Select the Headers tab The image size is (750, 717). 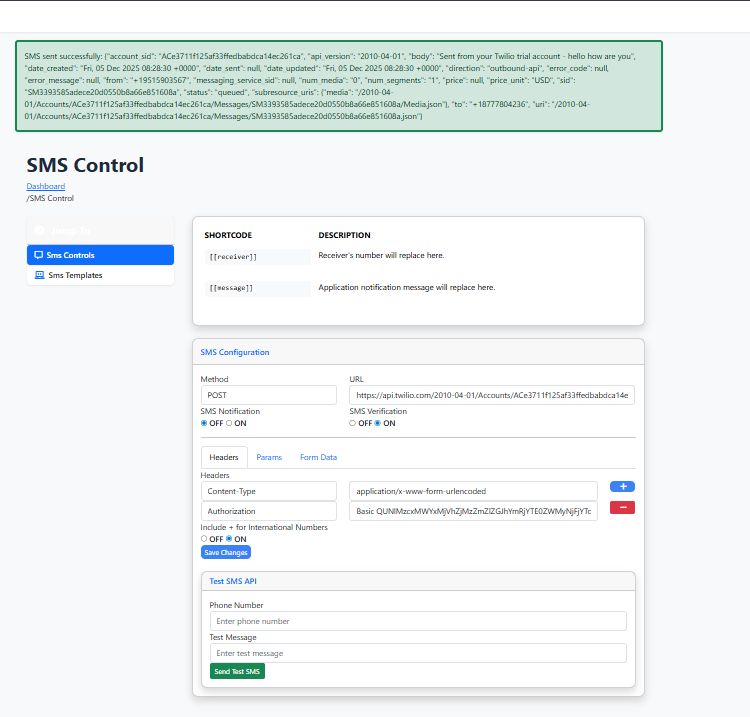click(224, 457)
